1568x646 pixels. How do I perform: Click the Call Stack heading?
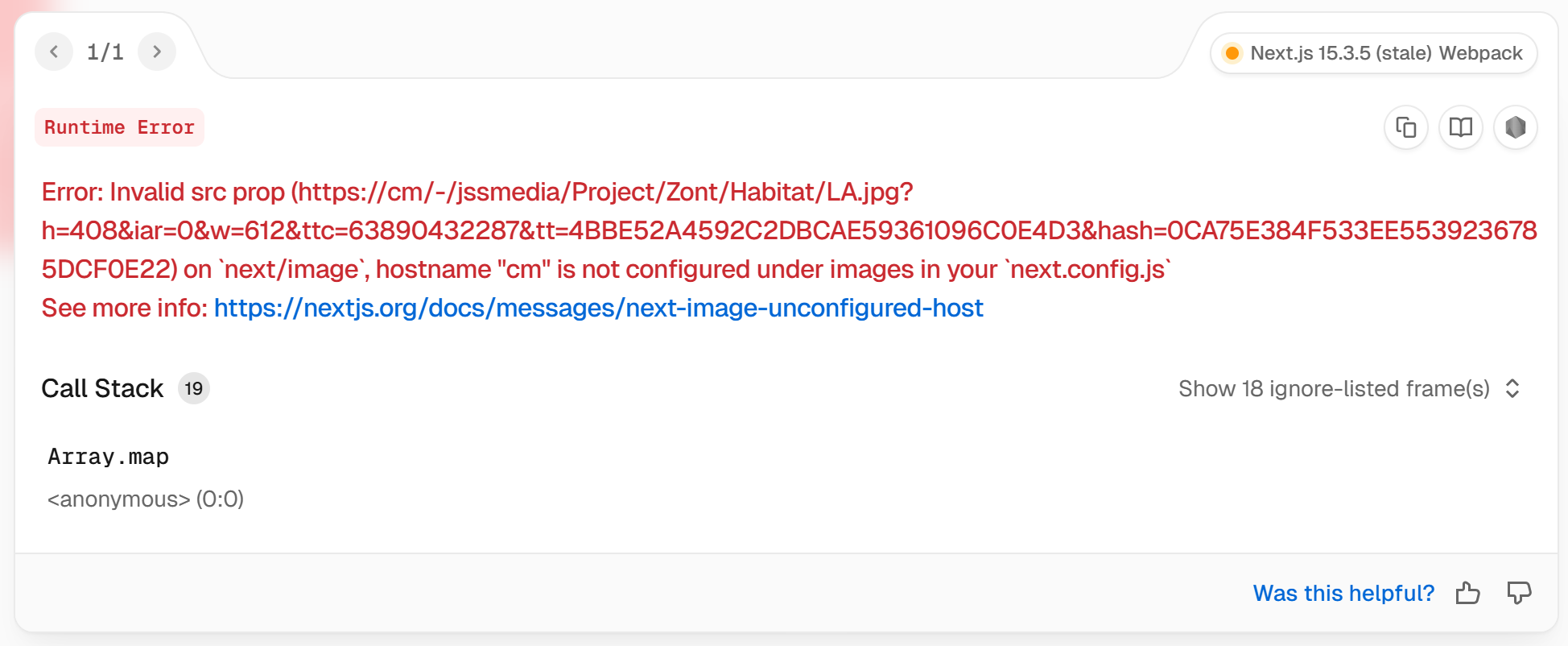tap(102, 388)
